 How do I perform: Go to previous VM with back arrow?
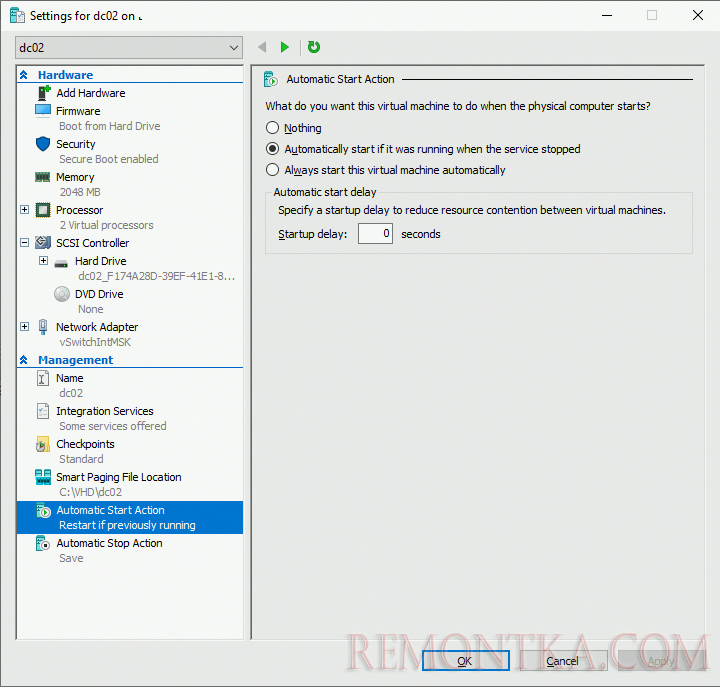click(x=262, y=47)
